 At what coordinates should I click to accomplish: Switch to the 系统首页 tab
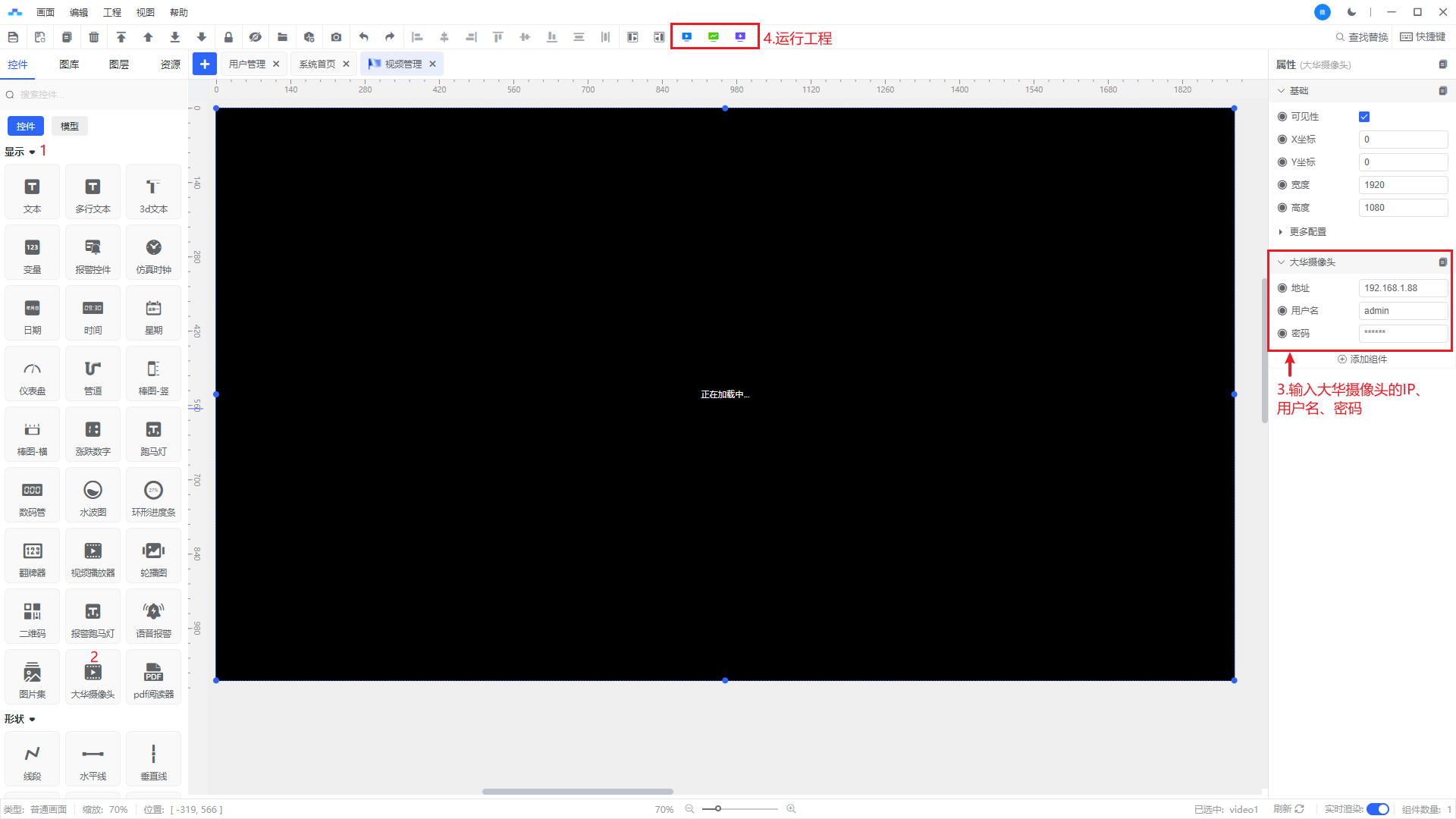pyautogui.click(x=317, y=64)
